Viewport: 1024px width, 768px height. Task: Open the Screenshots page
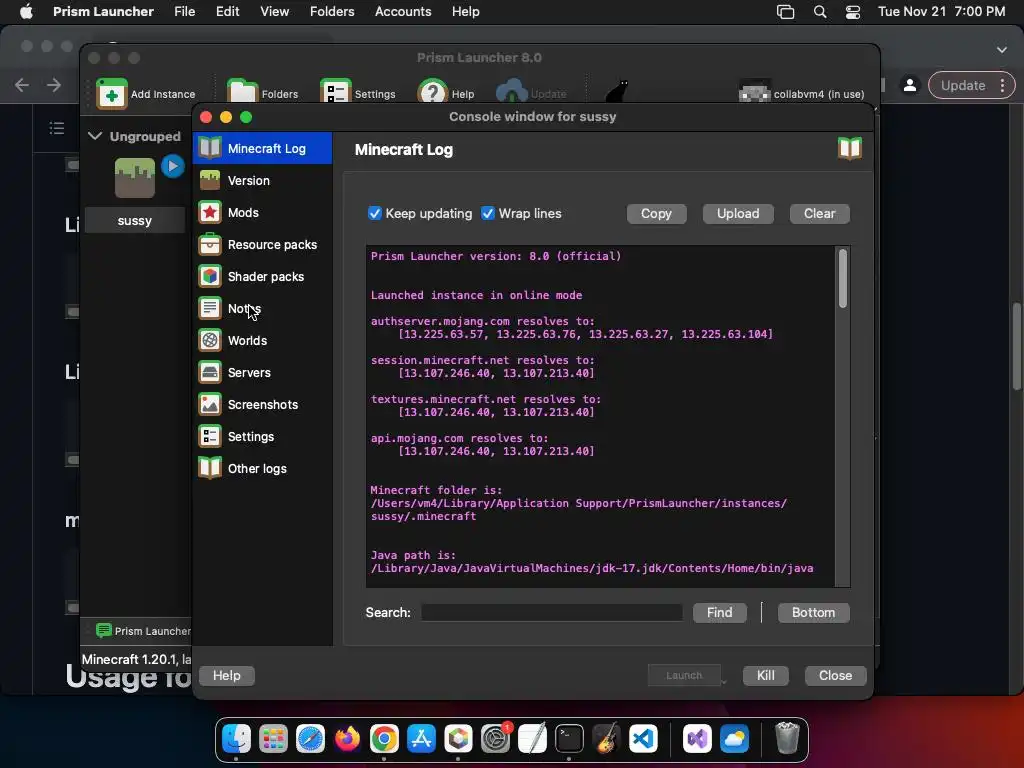263,404
